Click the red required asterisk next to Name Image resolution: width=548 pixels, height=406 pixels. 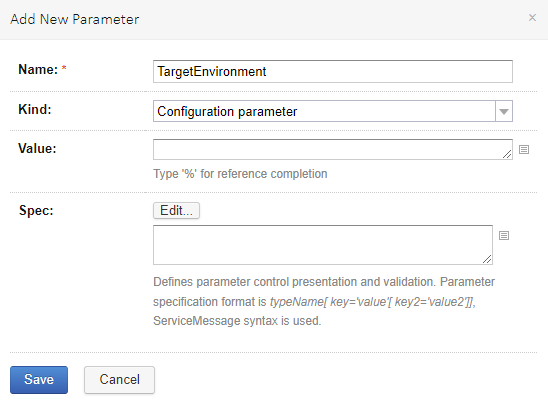pos(64,67)
